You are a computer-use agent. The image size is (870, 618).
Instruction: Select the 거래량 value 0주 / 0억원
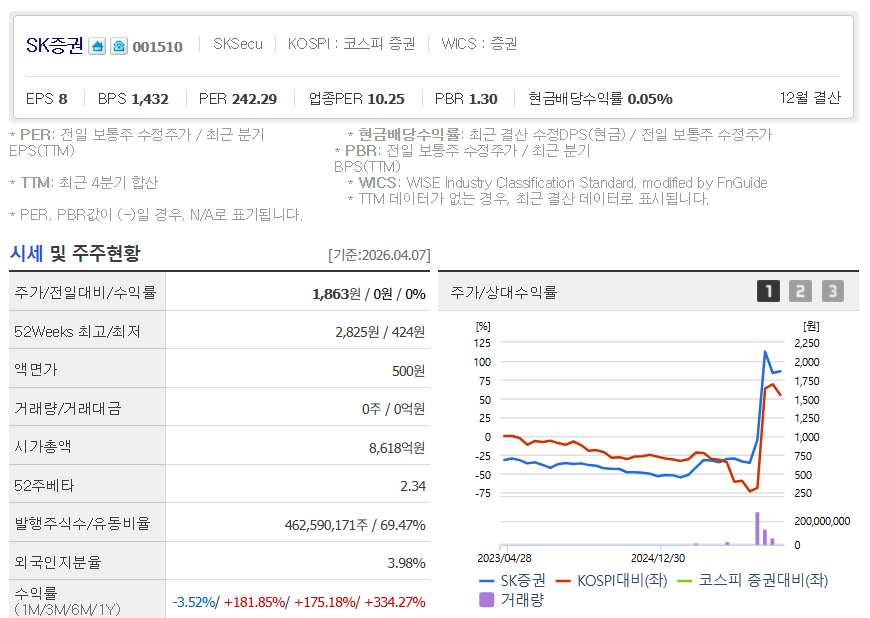click(x=393, y=409)
